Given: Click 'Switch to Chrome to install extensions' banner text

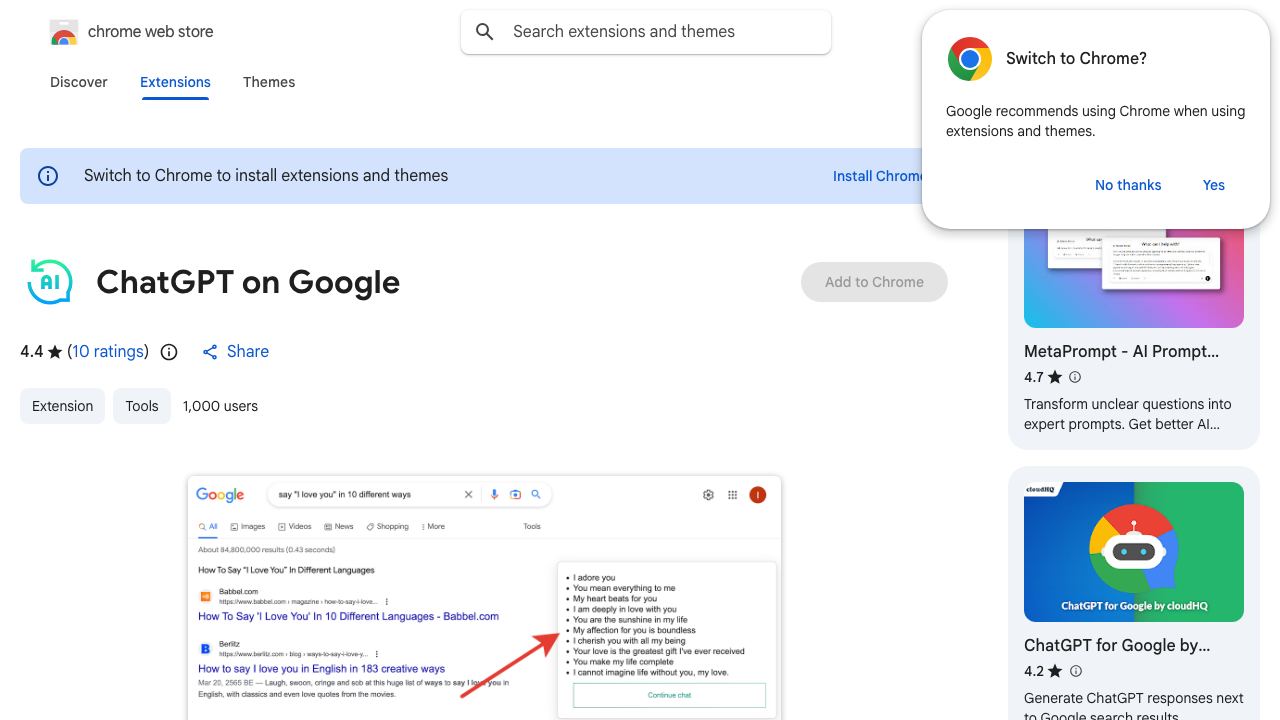Looking at the screenshot, I should (x=266, y=176).
